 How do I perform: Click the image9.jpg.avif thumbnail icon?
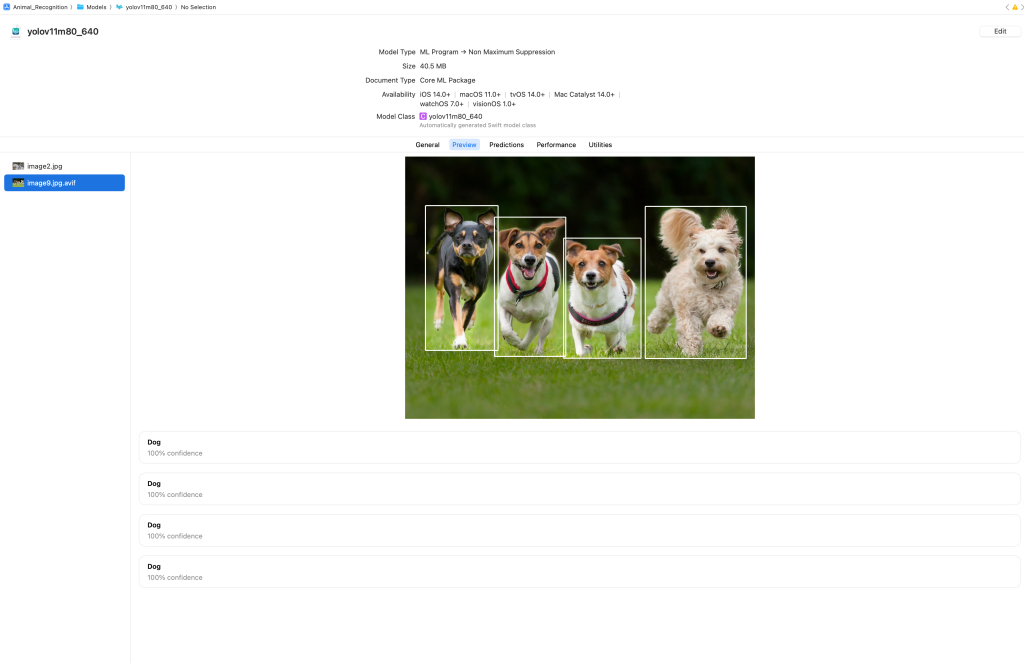(x=18, y=183)
